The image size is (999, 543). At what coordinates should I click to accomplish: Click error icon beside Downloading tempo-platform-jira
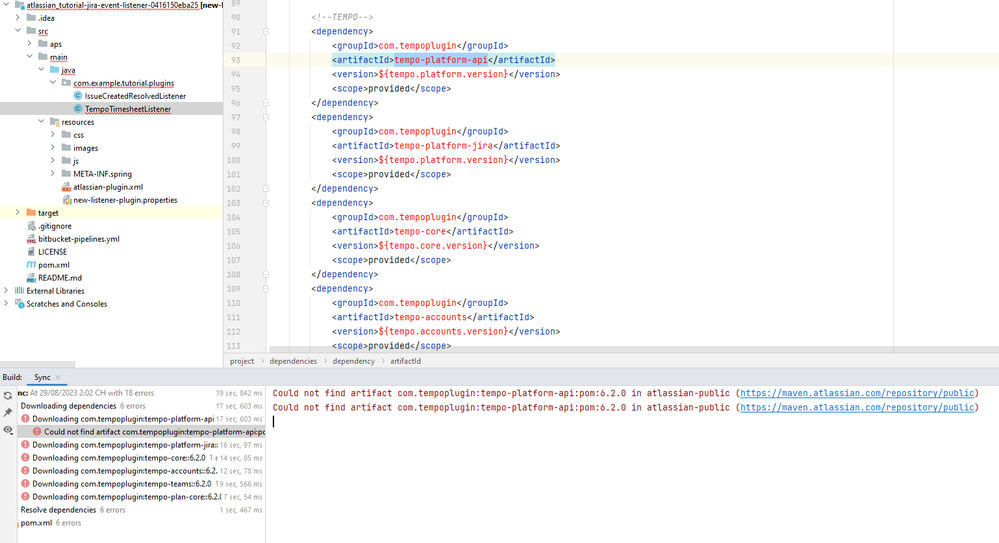25,445
